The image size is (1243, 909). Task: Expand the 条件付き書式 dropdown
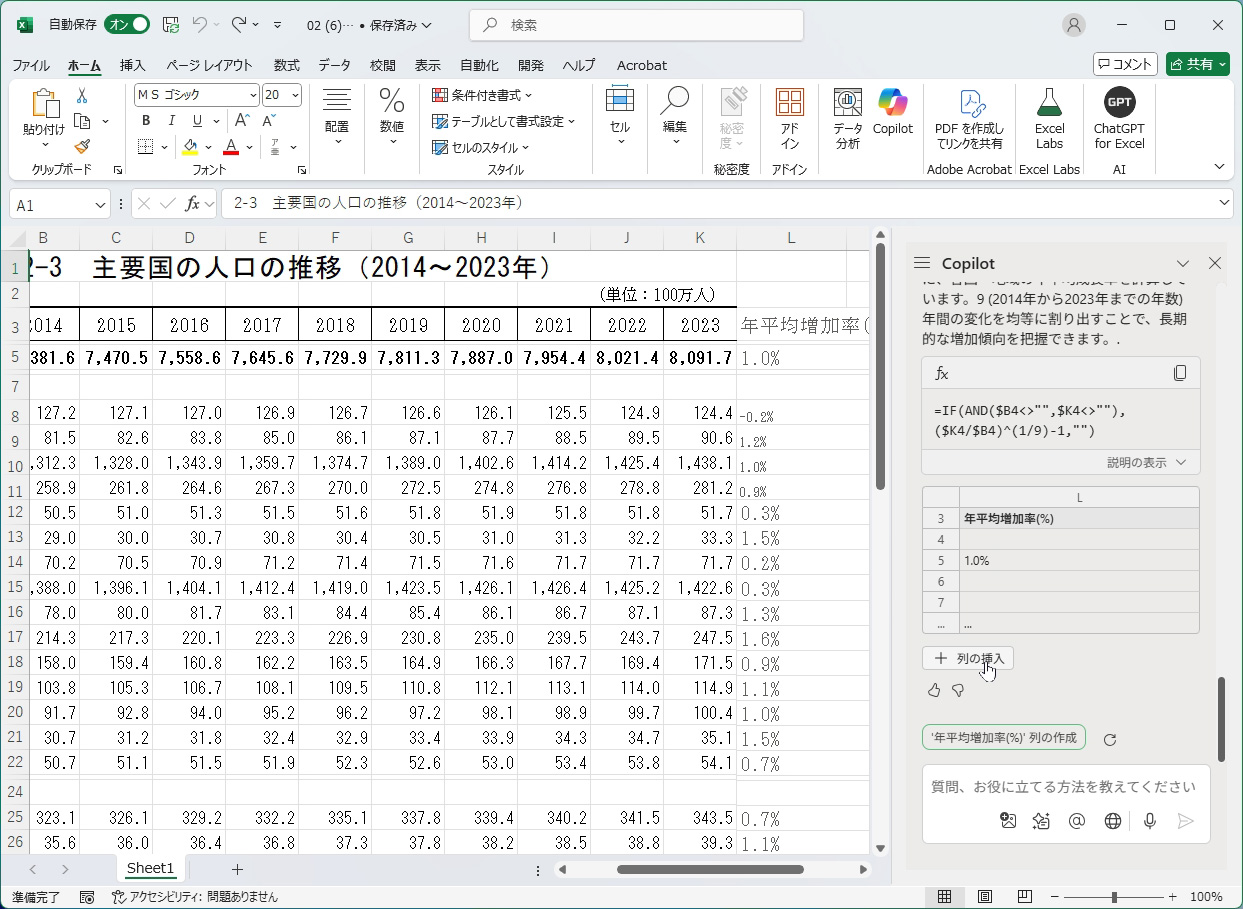point(483,95)
